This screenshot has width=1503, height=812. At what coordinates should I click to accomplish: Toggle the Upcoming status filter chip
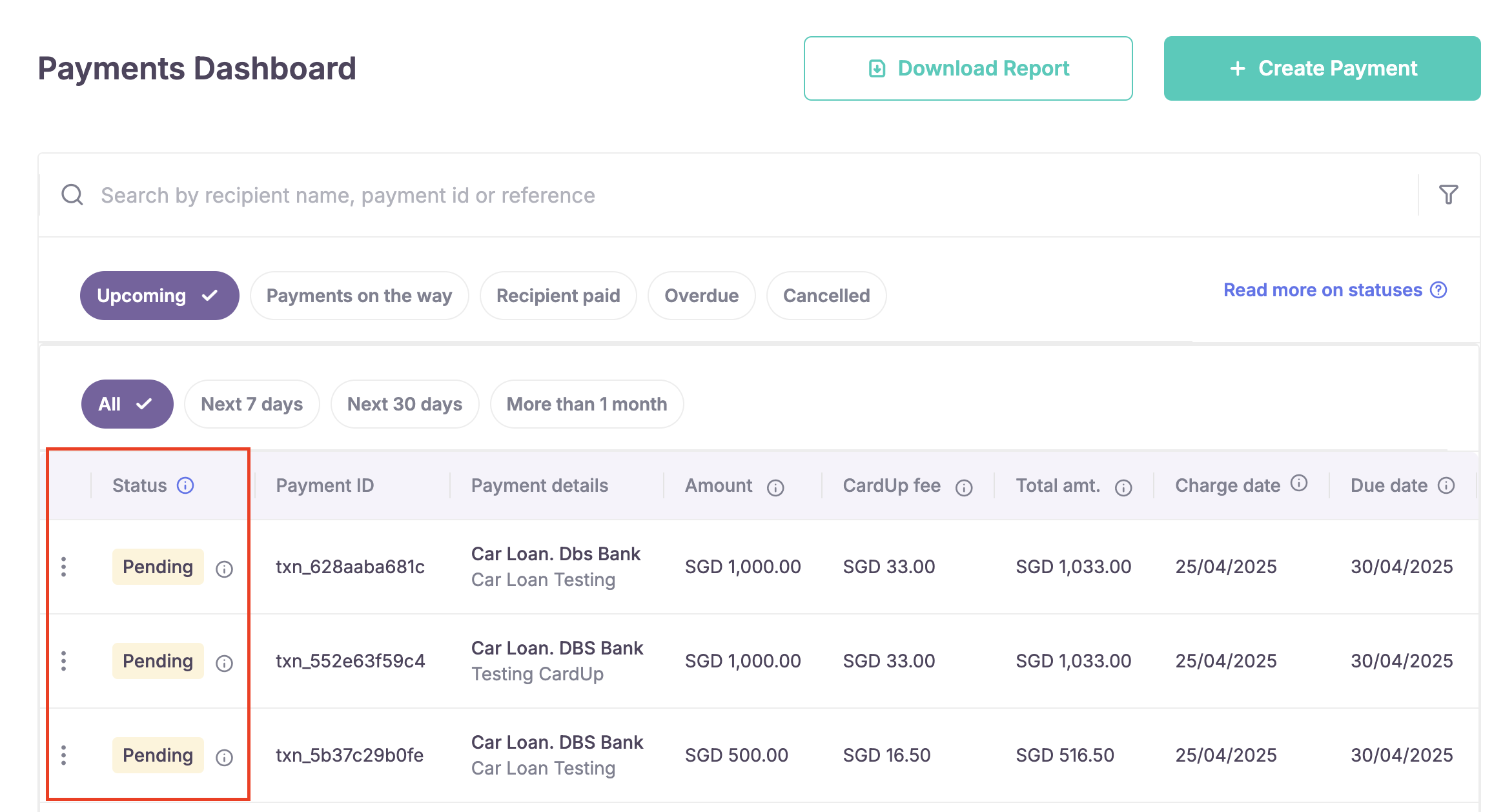tap(159, 296)
